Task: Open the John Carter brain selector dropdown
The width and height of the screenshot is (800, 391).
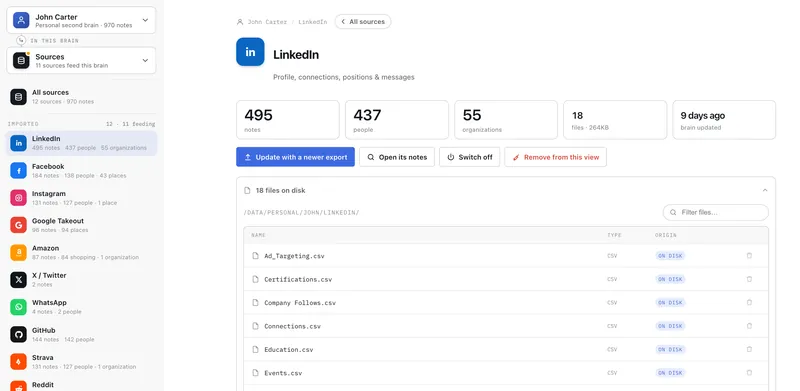Action: (x=82, y=20)
